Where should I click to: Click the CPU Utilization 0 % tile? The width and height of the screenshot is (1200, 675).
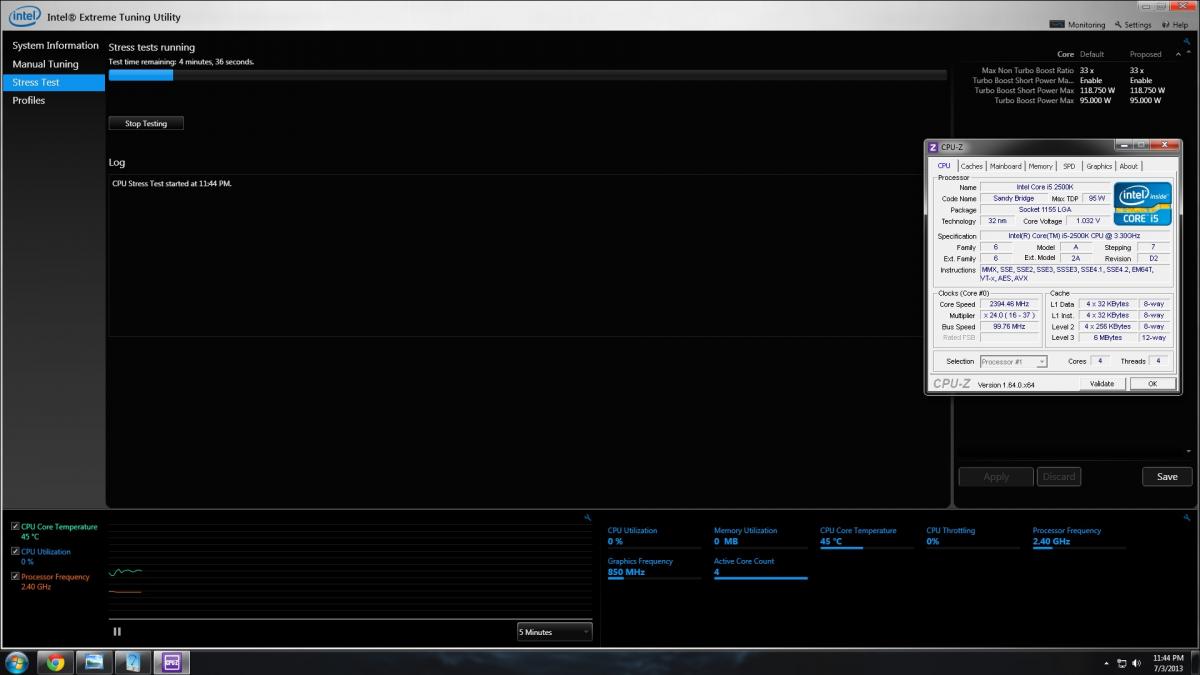tap(654, 537)
